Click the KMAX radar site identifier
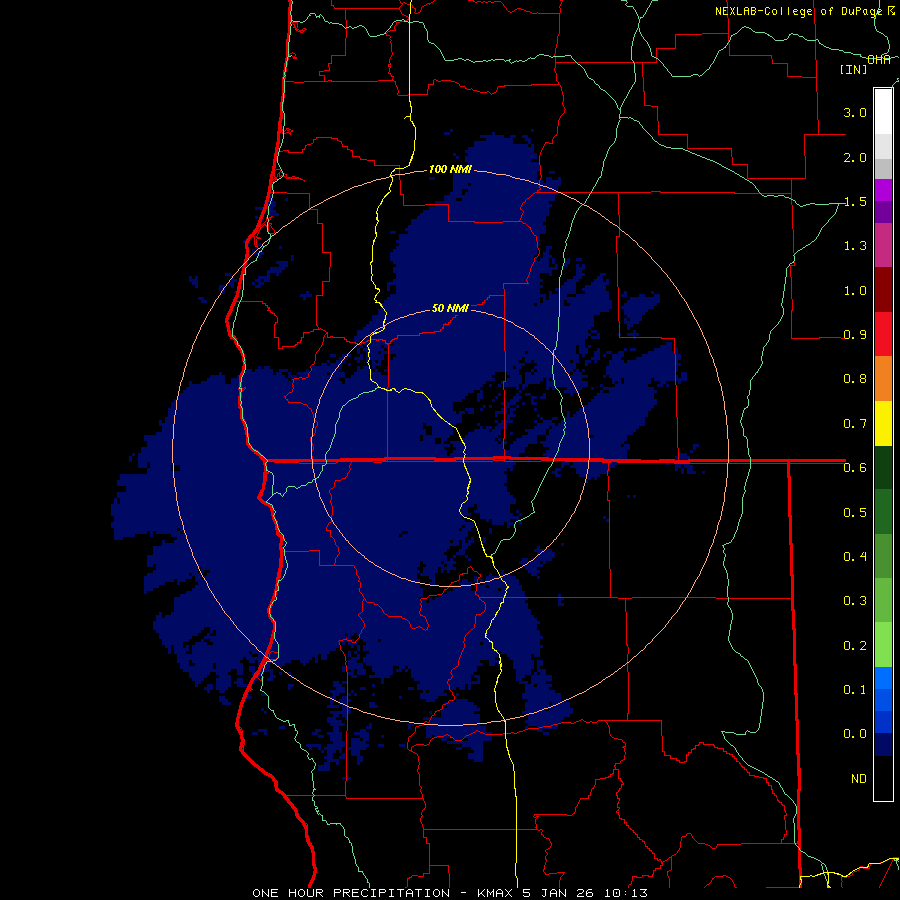The height and width of the screenshot is (900, 900). tap(496, 893)
